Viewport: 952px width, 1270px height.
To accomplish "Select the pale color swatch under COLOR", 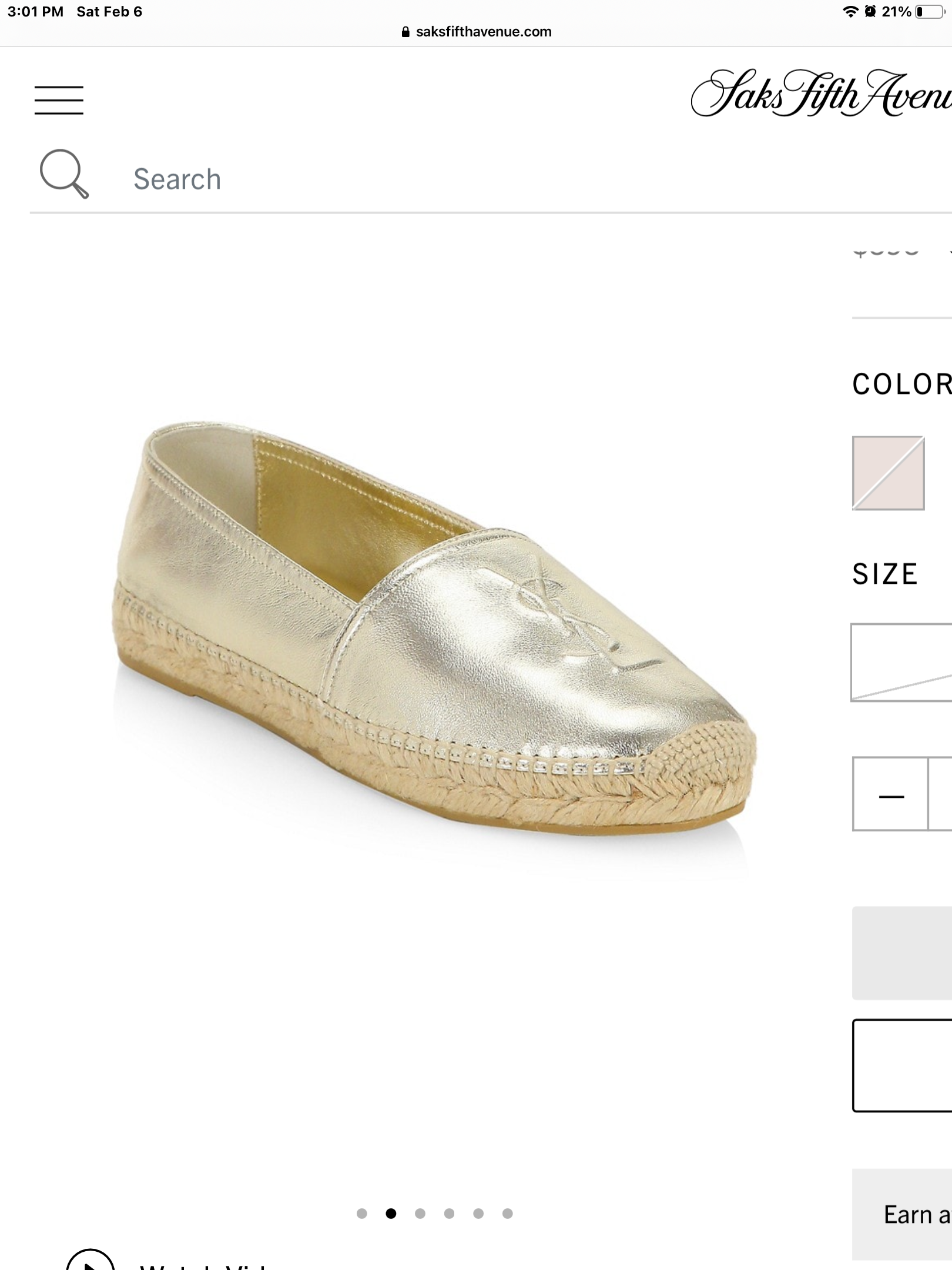I will coord(888,473).
